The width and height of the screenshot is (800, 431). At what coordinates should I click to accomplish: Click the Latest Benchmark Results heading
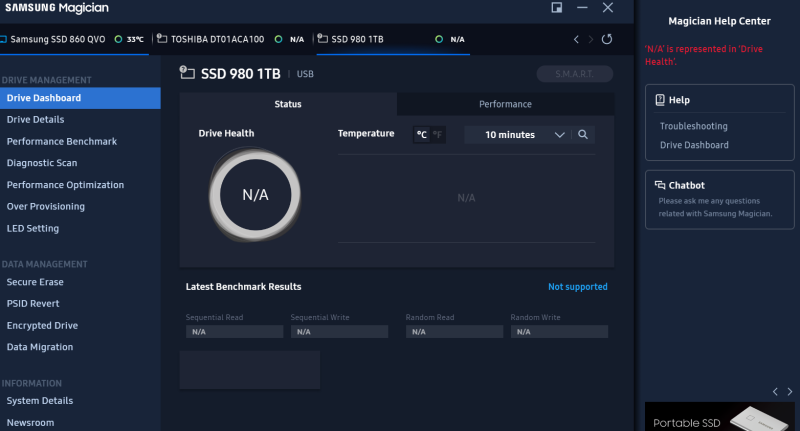pos(243,287)
